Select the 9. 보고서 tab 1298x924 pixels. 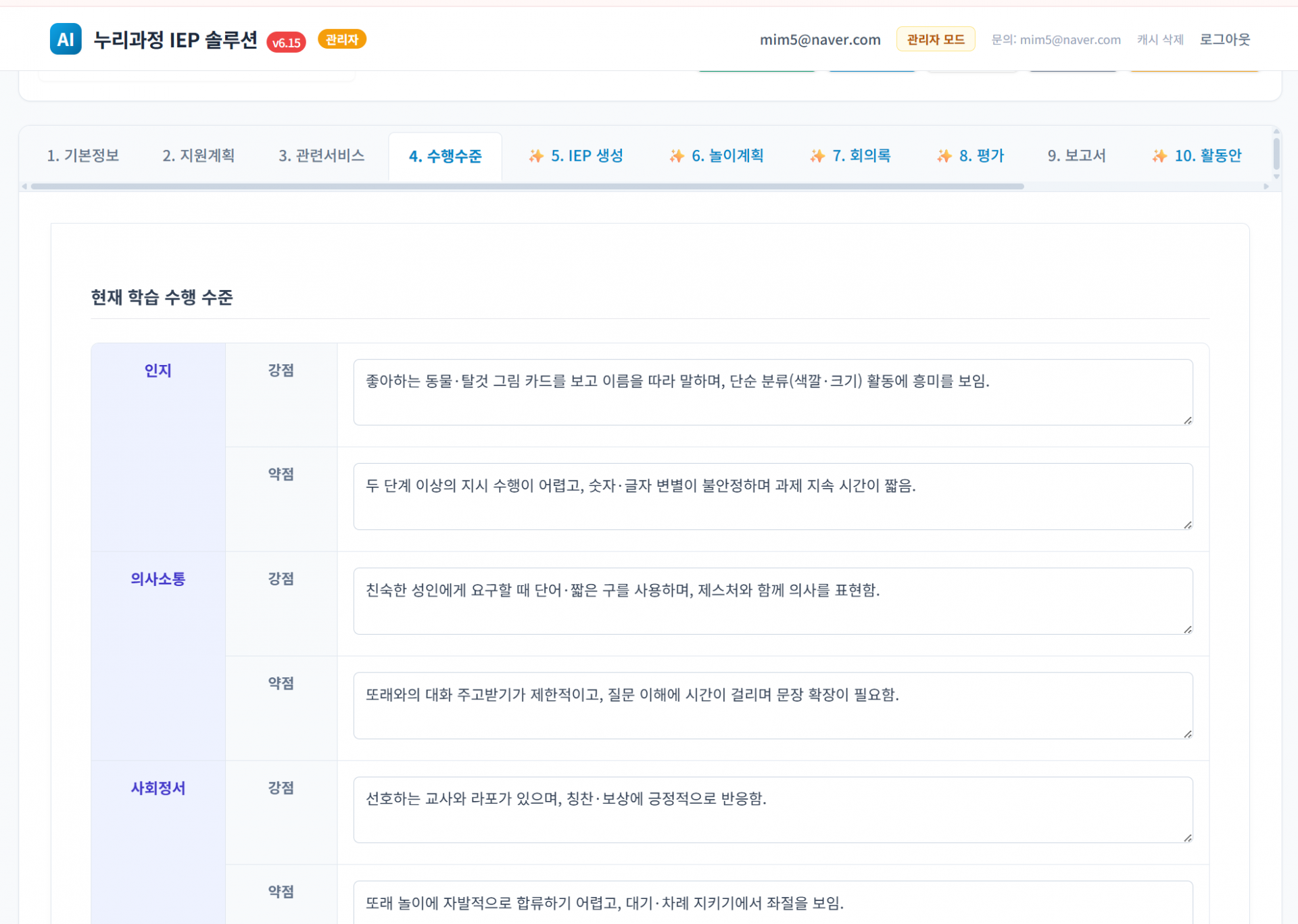(1077, 156)
